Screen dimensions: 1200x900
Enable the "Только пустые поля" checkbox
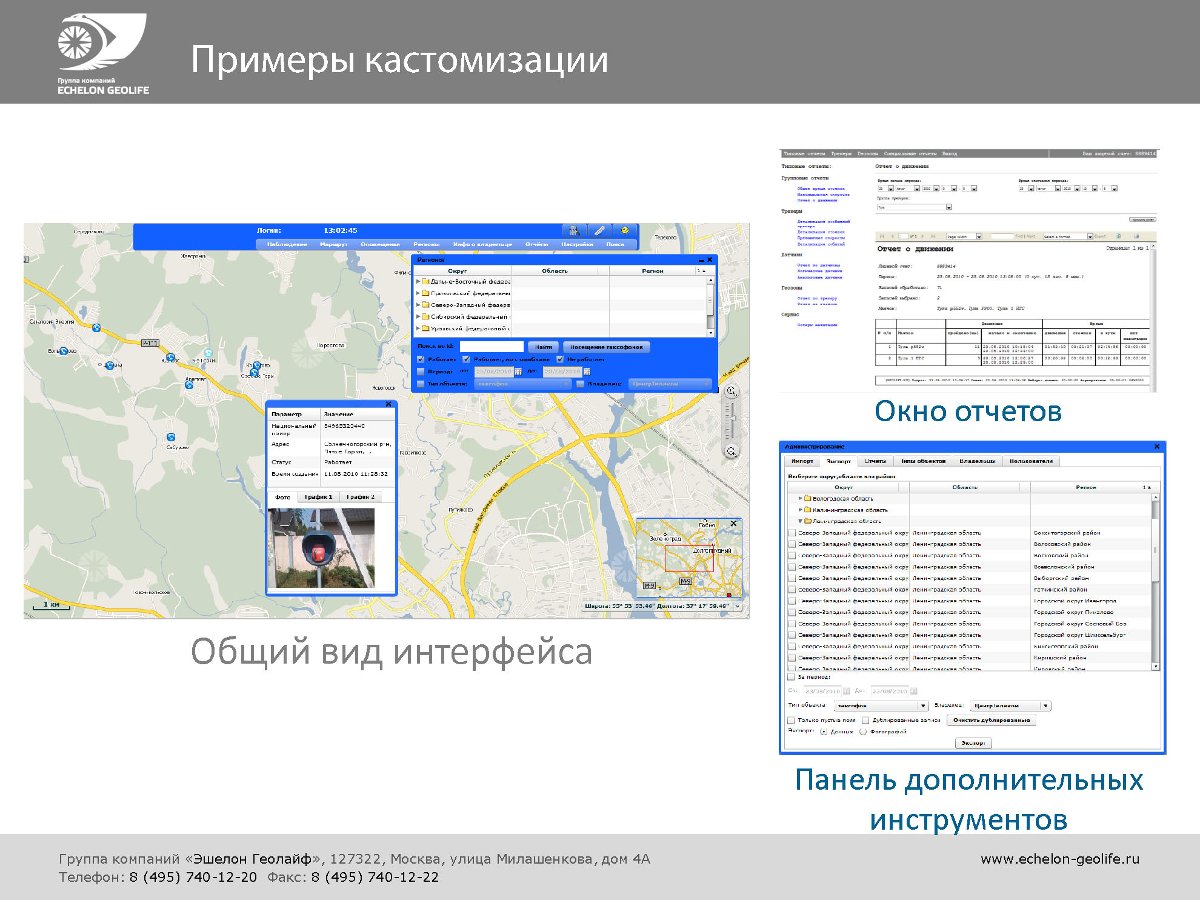[x=791, y=720]
